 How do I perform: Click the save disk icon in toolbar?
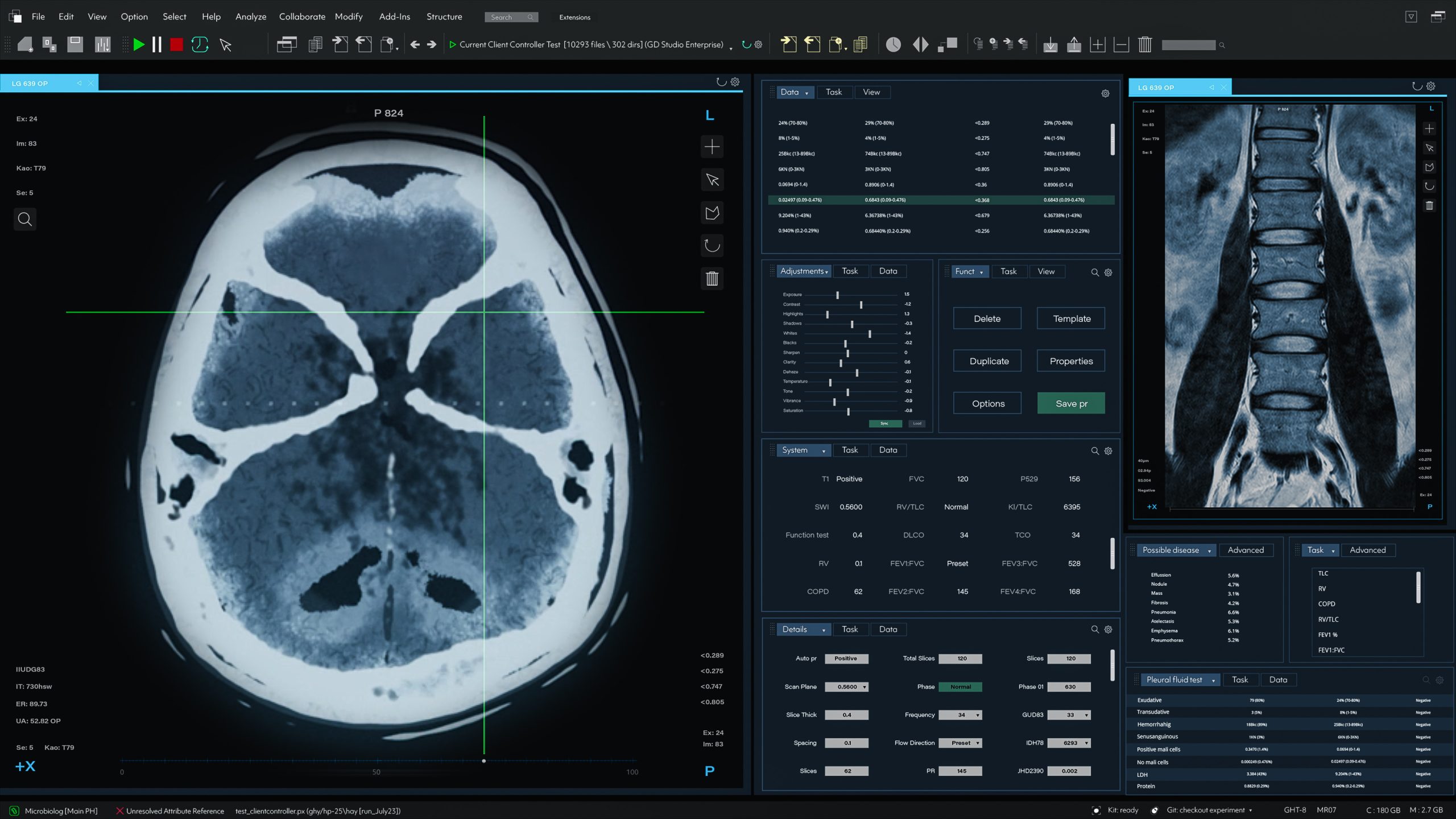pos(75,44)
